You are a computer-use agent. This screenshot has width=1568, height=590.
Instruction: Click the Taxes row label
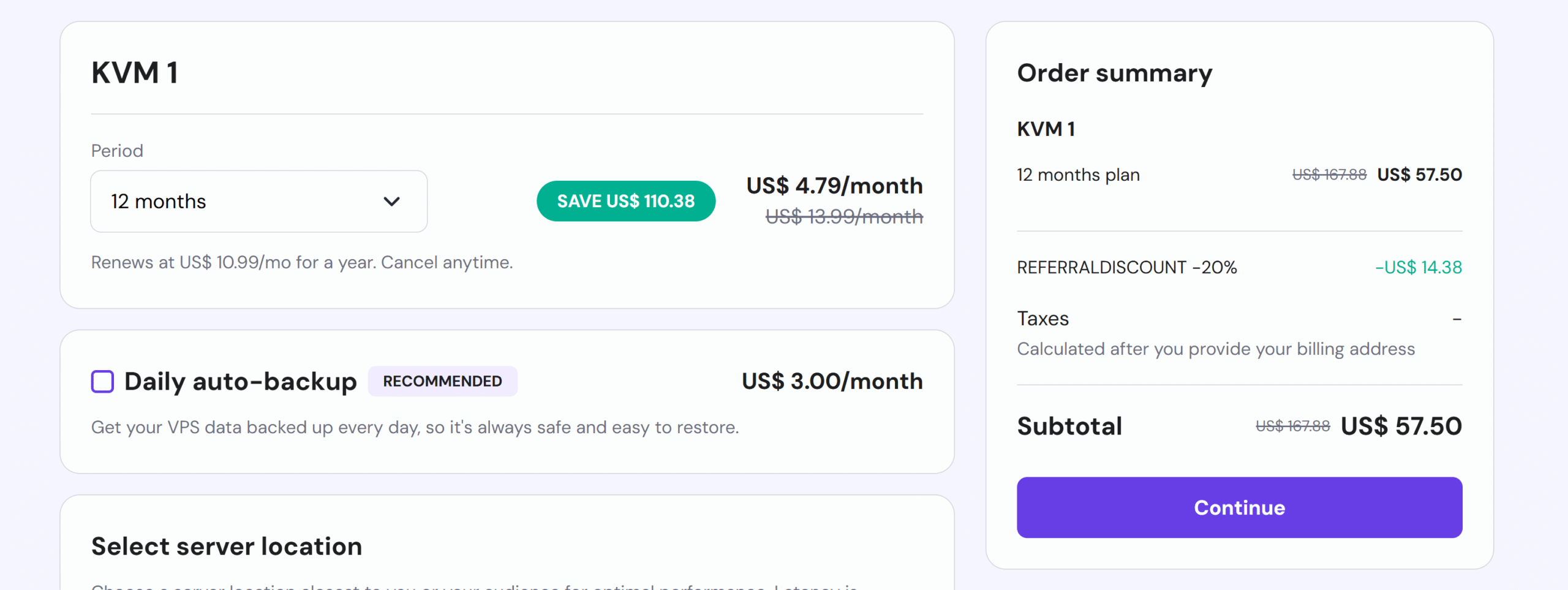pyautogui.click(x=1042, y=319)
